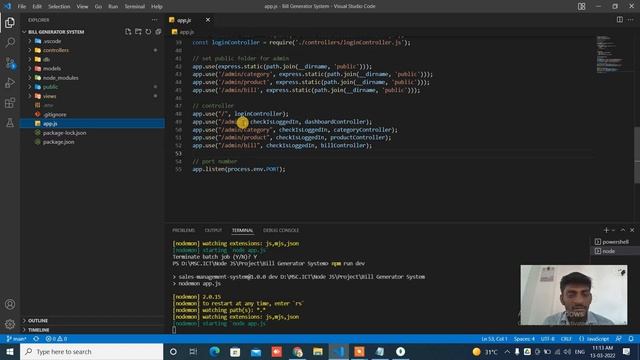This screenshot has height=360, width=640.
Task: Click CRLF end of line setting
Action: [566, 339]
